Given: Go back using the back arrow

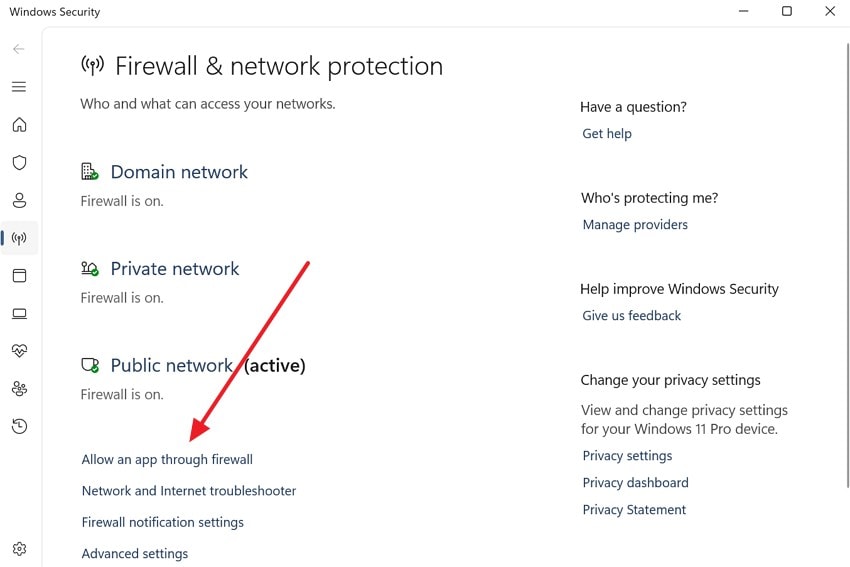Looking at the screenshot, I should pos(19,49).
